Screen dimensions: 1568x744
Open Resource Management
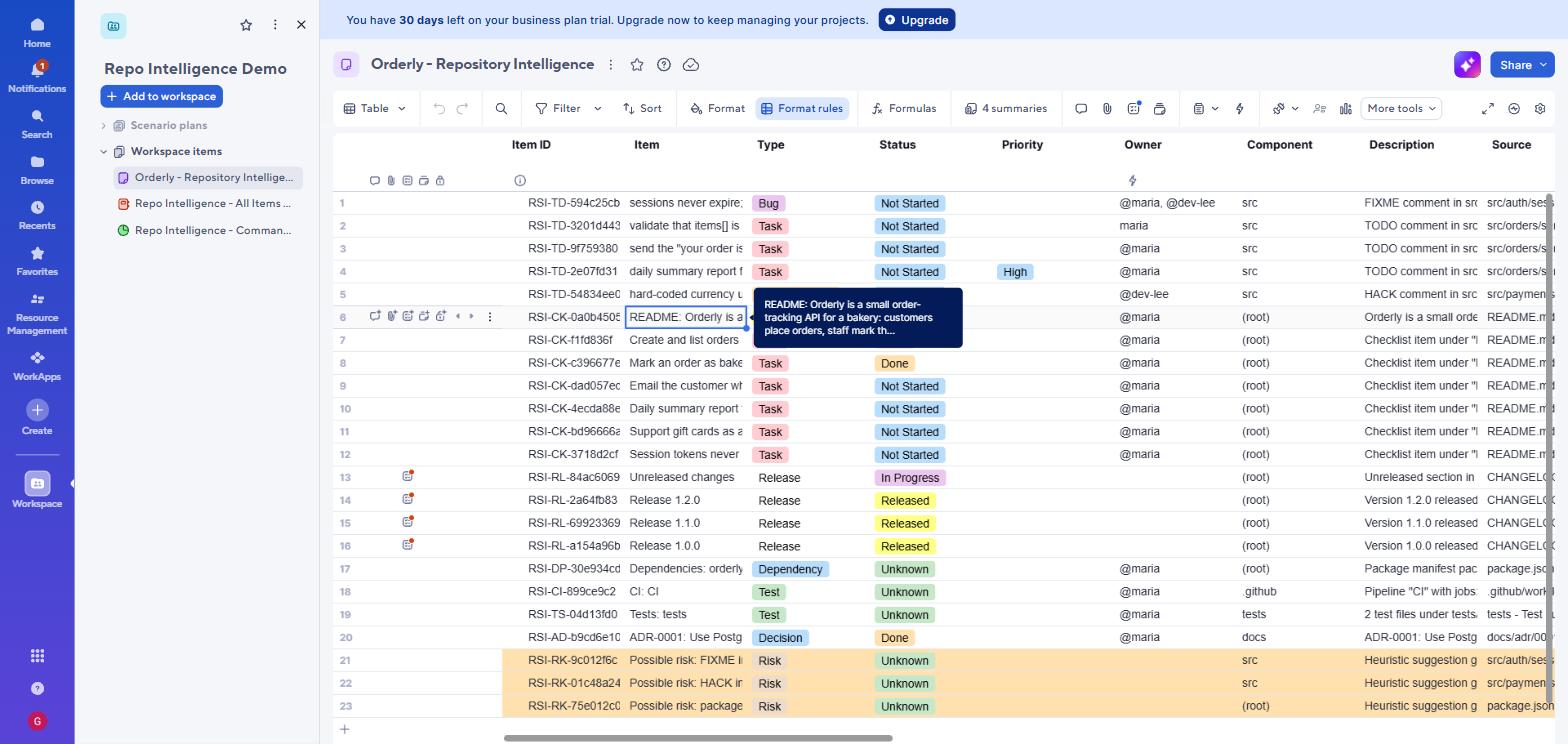tap(37, 313)
